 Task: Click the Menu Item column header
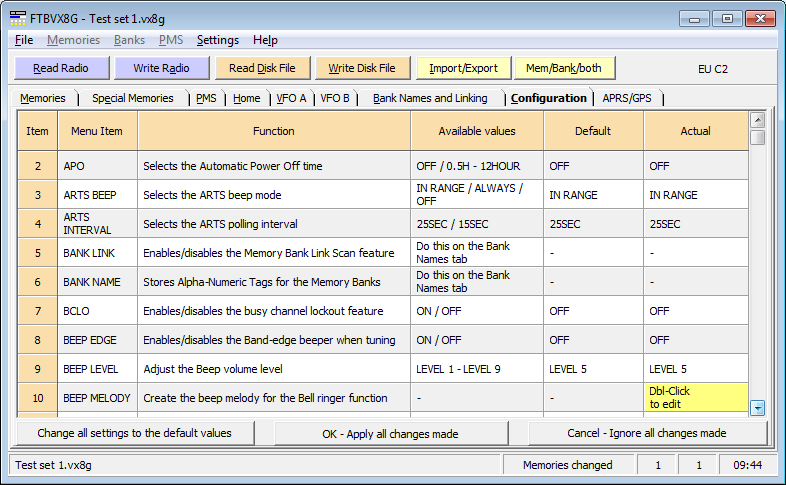(x=97, y=131)
